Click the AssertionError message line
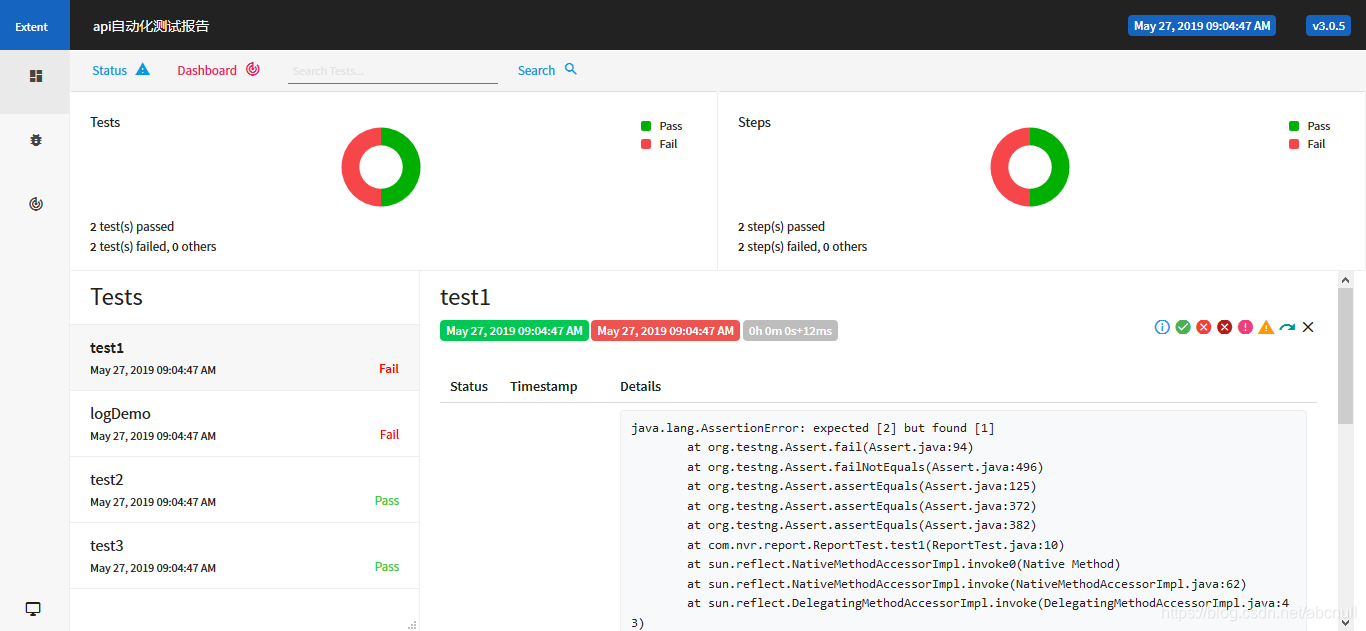1366x631 pixels. click(x=813, y=428)
